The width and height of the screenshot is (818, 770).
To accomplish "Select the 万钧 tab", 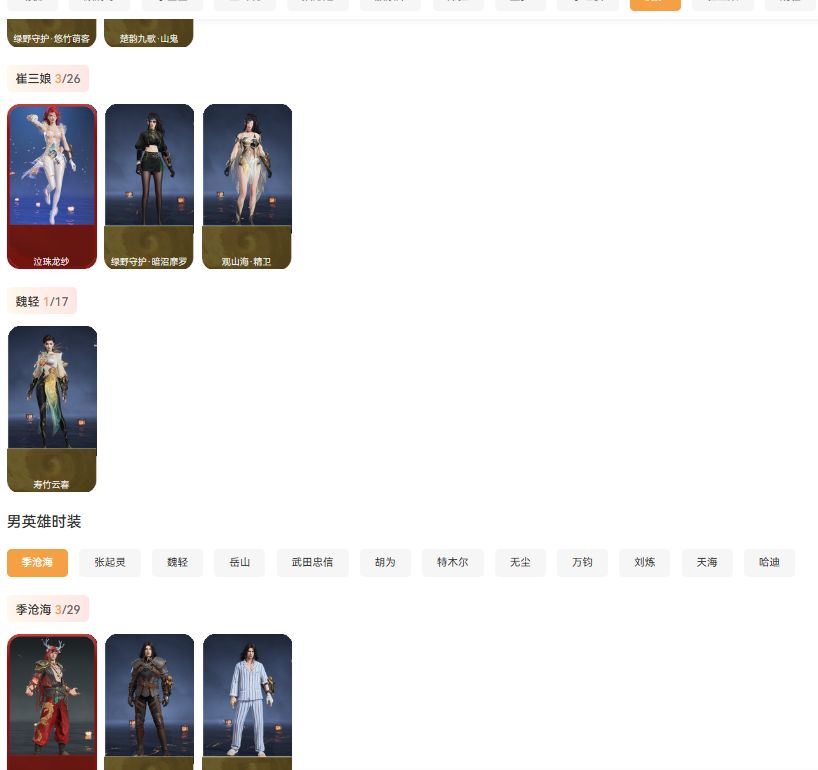I will pyautogui.click(x=582, y=563).
